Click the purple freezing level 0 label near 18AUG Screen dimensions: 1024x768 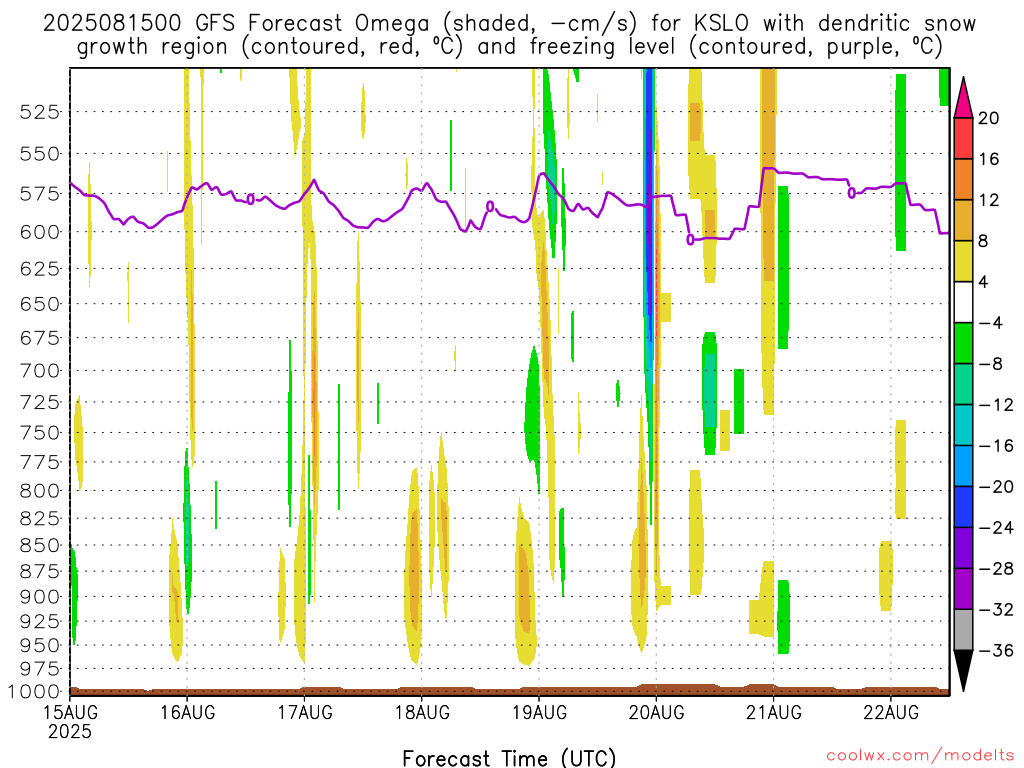[490, 206]
